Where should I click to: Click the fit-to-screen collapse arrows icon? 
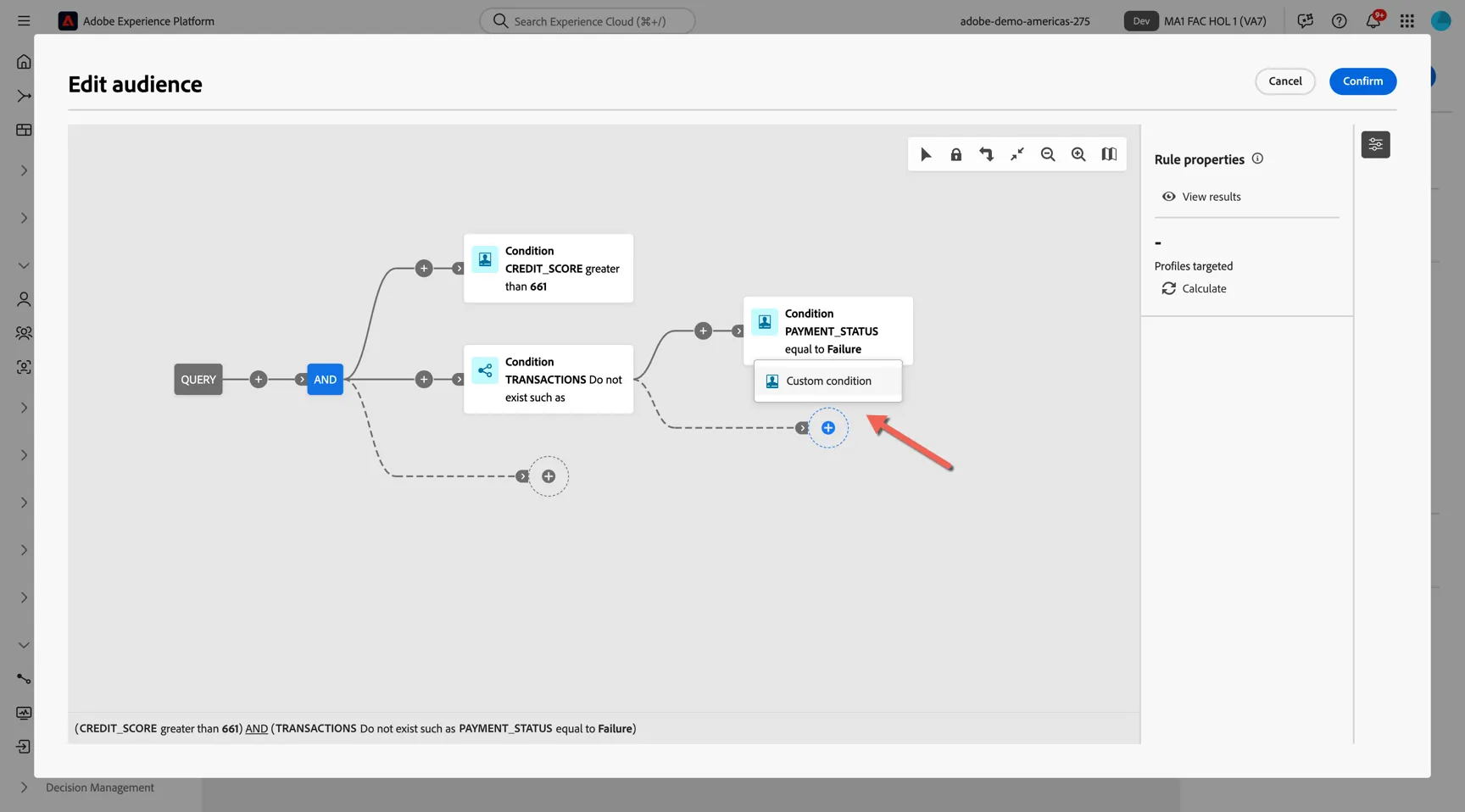[1017, 154]
